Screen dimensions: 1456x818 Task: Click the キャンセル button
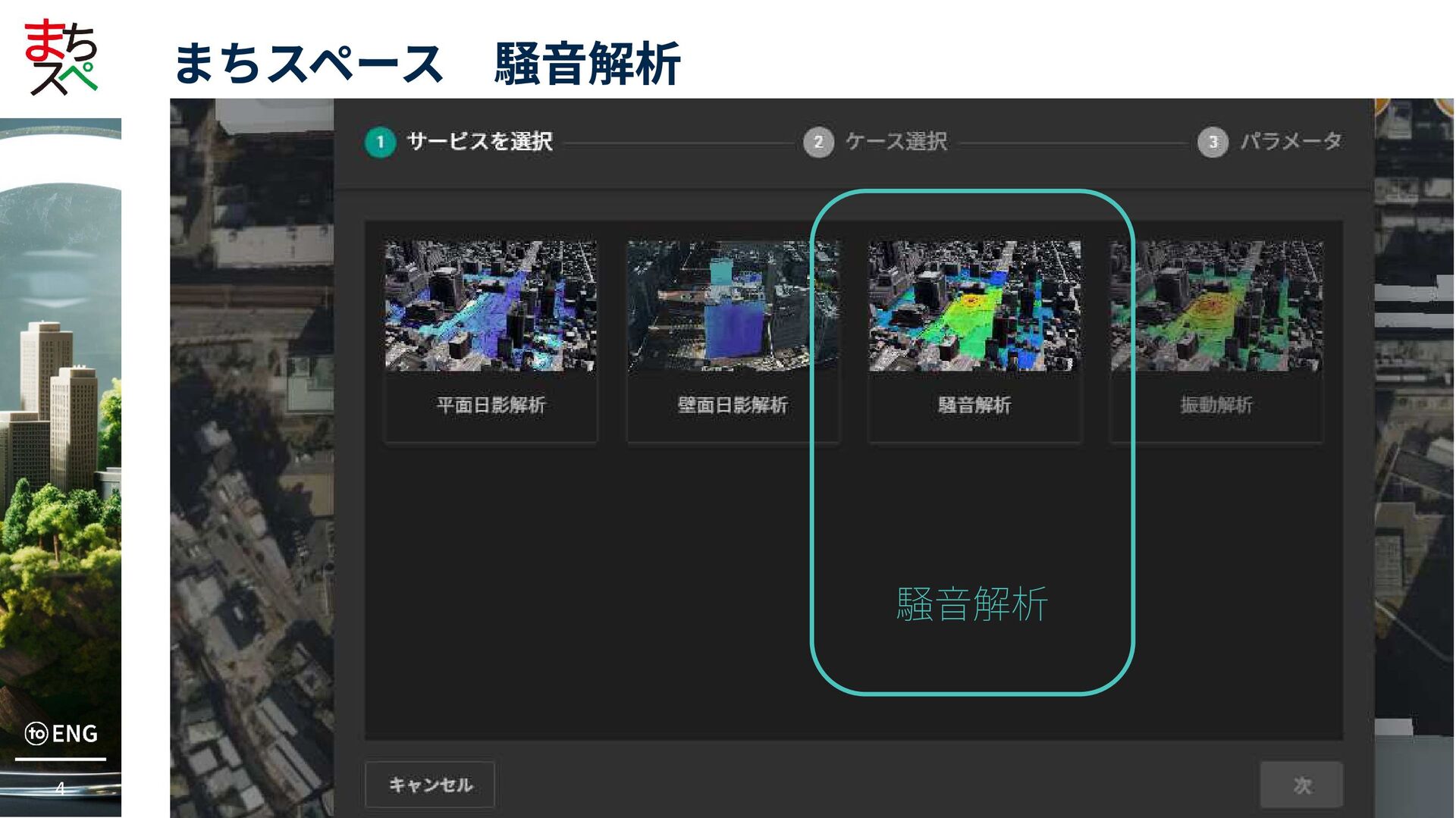pyautogui.click(x=430, y=785)
